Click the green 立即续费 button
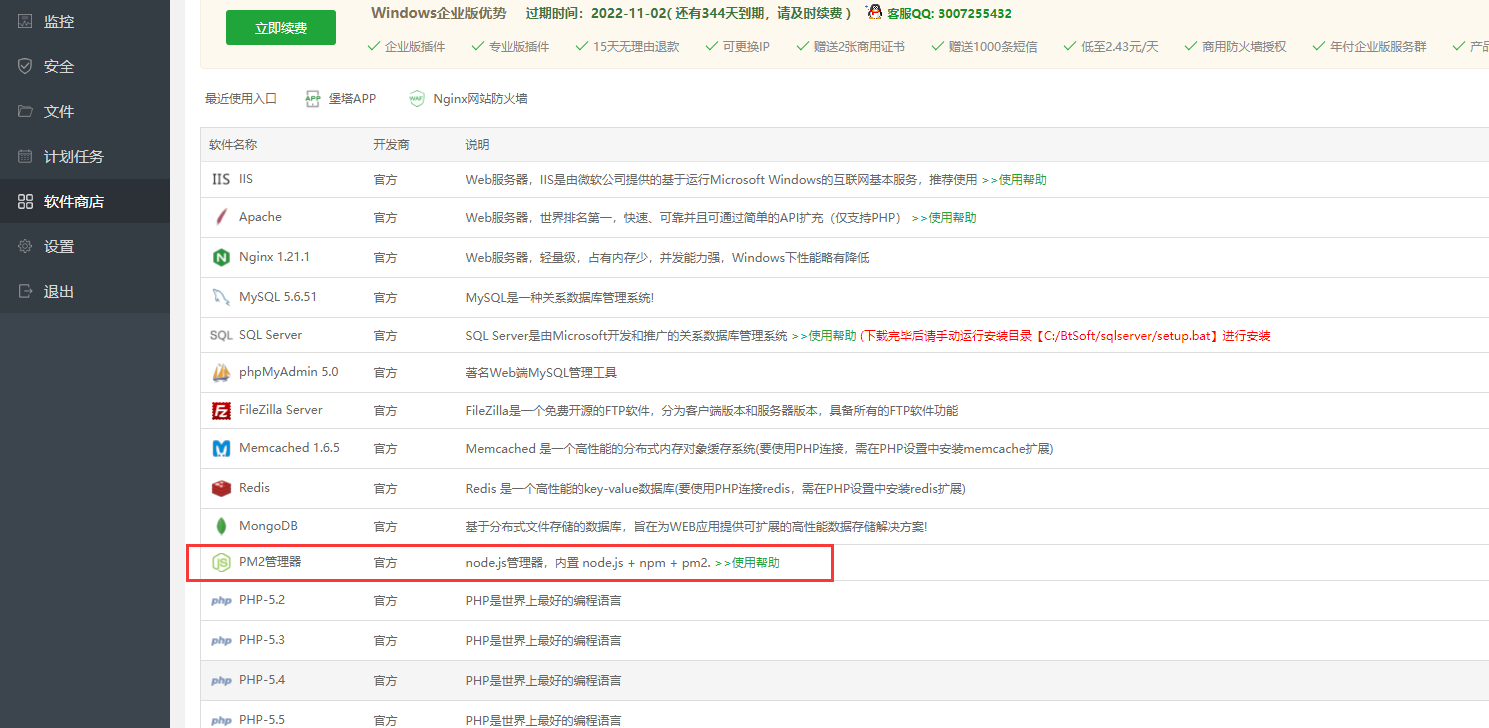Viewport: 1489px width, 728px height. (x=281, y=28)
